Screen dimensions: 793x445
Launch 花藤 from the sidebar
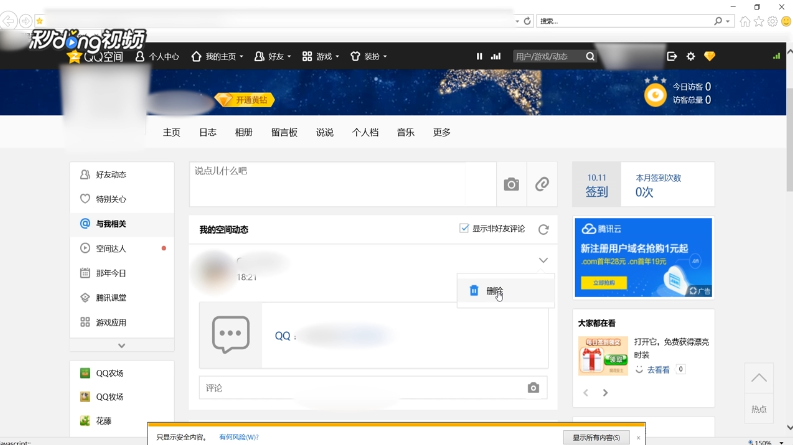pos(96,421)
